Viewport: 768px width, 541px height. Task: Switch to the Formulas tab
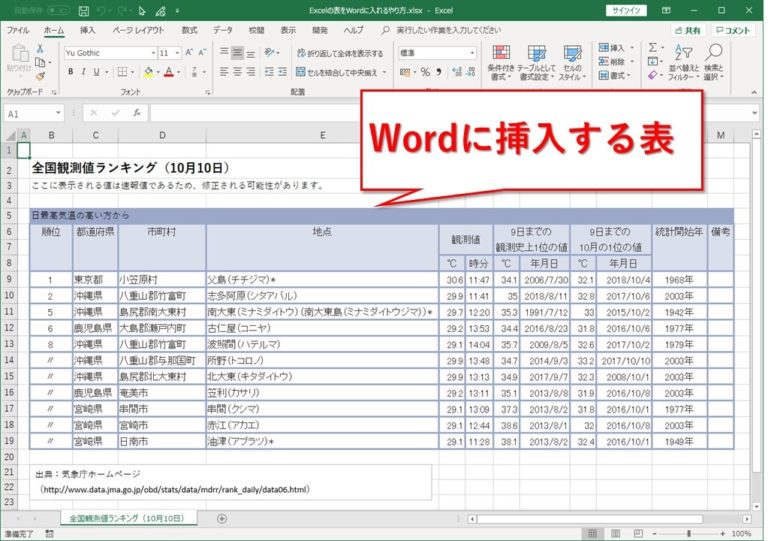[x=190, y=30]
